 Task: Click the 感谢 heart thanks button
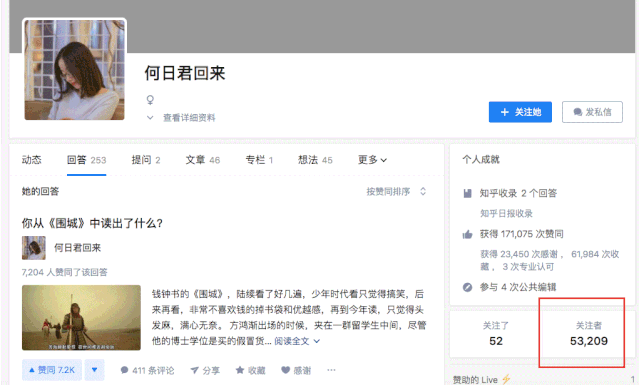click(x=296, y=370)
